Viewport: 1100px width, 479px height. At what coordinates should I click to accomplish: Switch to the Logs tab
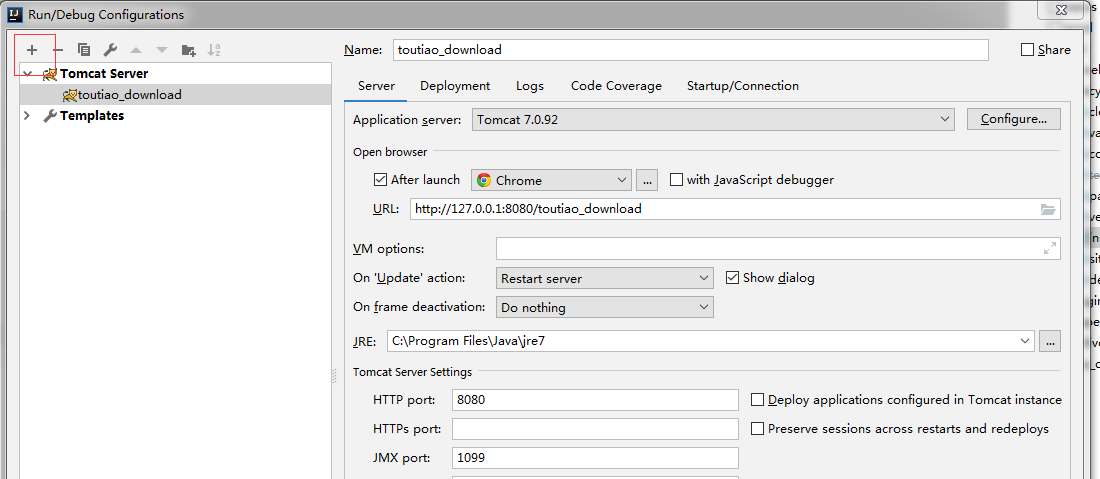pos(530,86)
